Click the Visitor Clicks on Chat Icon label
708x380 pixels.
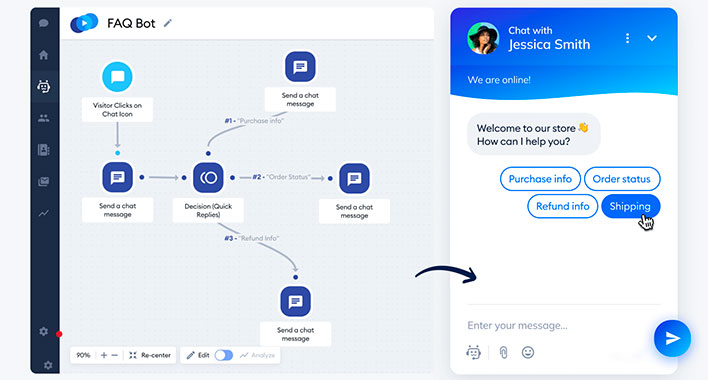pos(117,110)
